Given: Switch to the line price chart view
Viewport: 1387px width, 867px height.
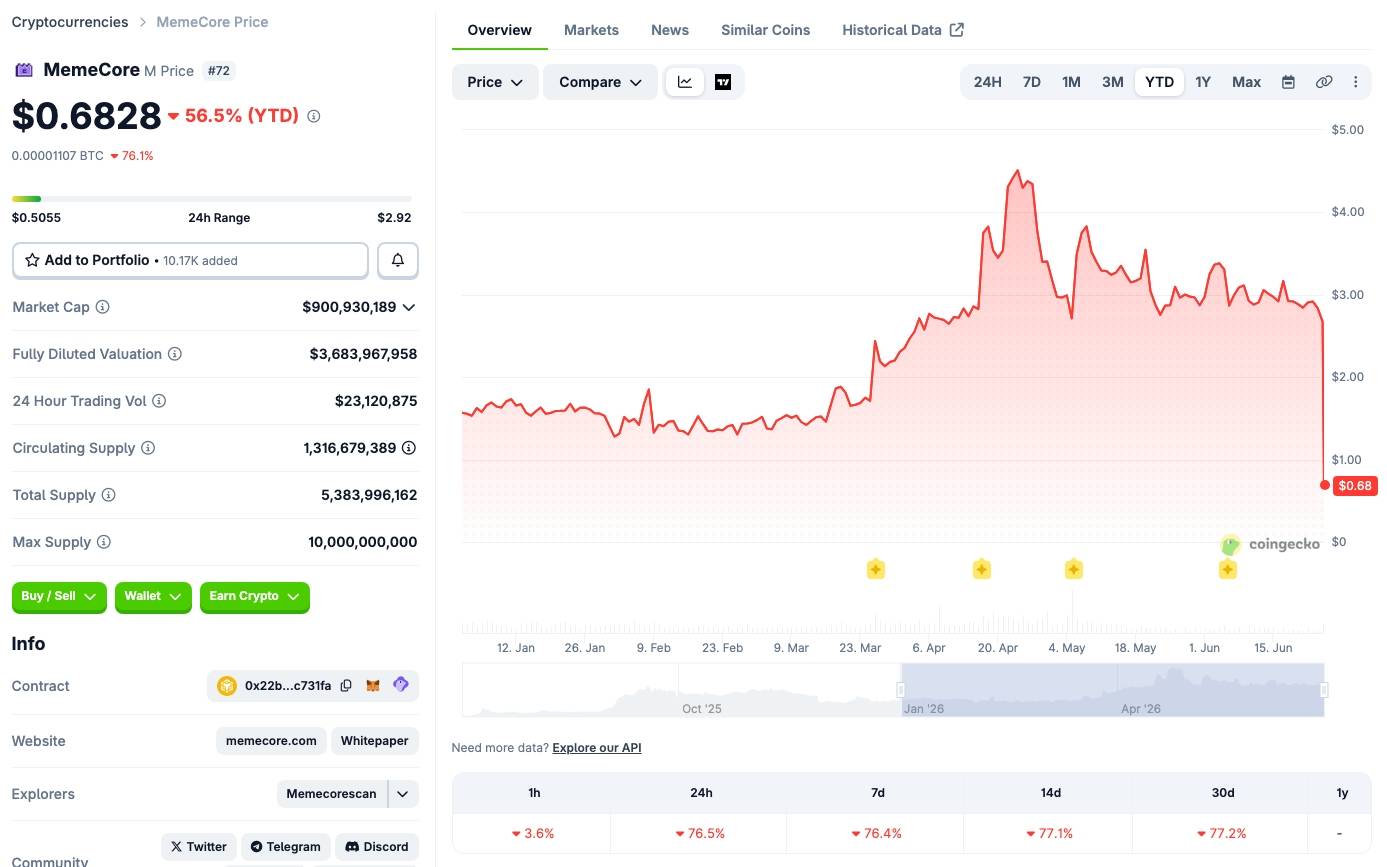Looking at the screenshot, I should point(685,82).
